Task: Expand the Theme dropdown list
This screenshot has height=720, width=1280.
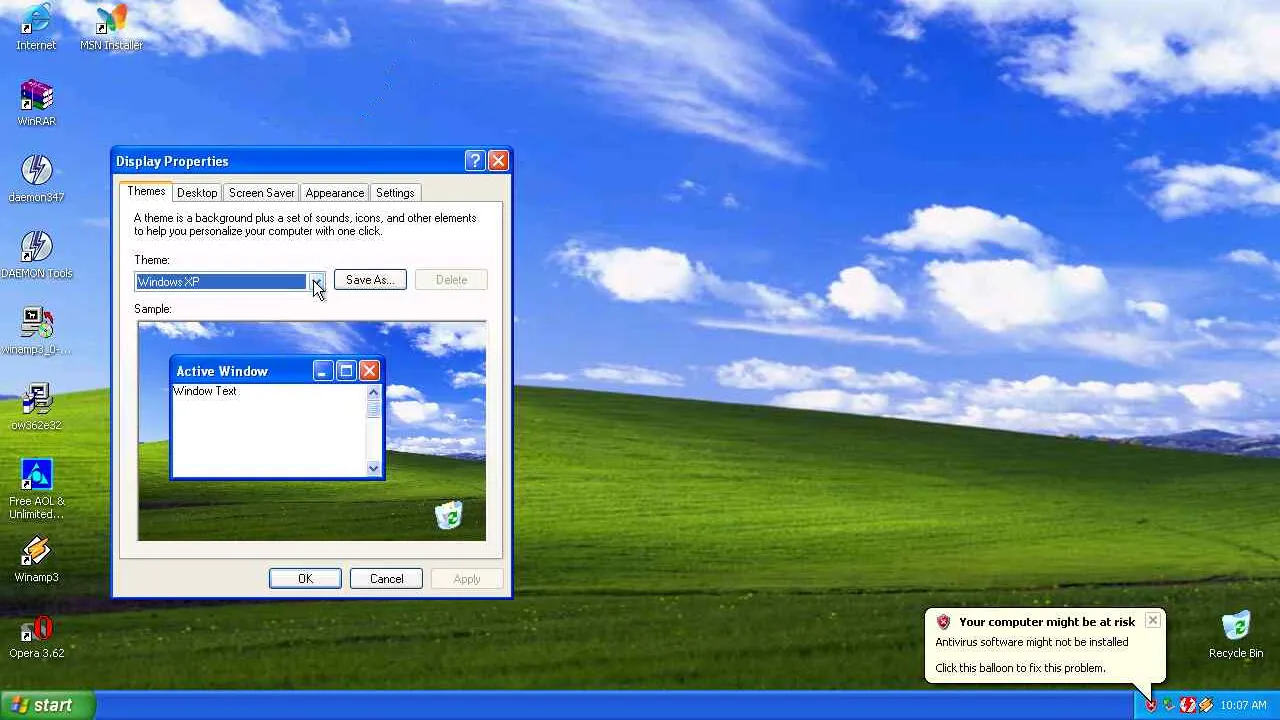Action: point(316,282)
